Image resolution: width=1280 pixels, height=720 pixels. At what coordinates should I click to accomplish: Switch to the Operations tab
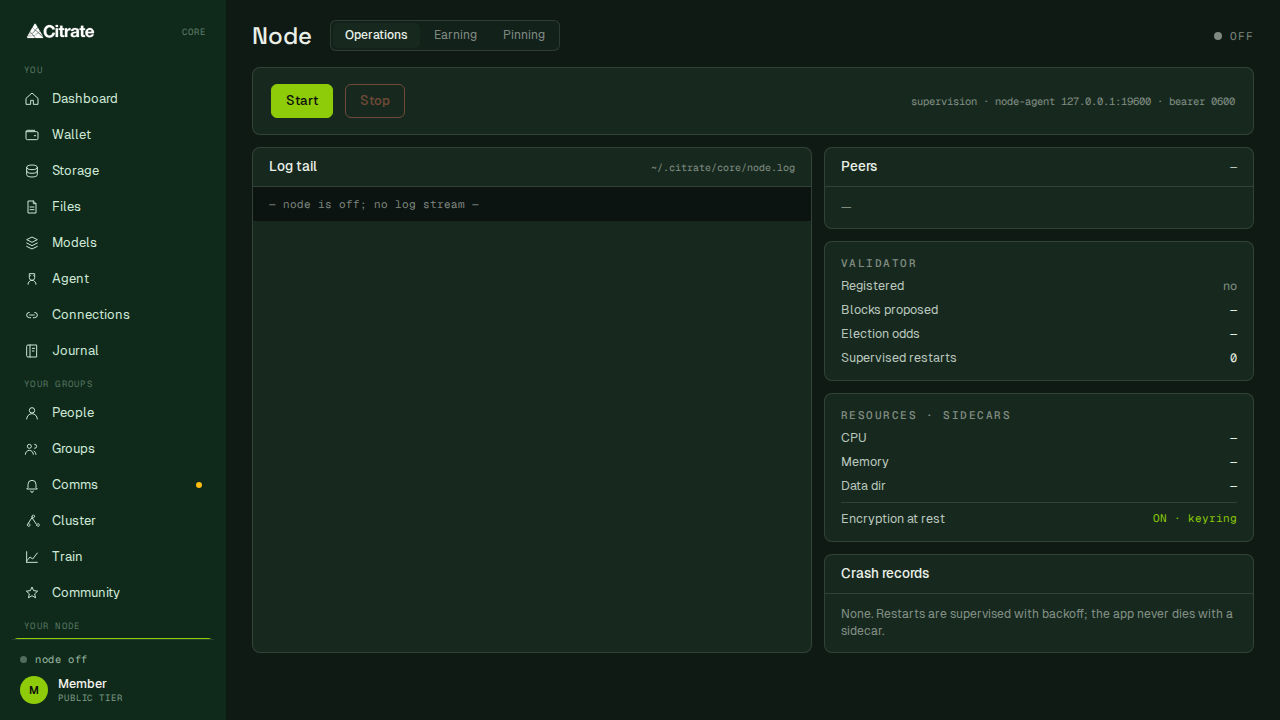(376, 35)
